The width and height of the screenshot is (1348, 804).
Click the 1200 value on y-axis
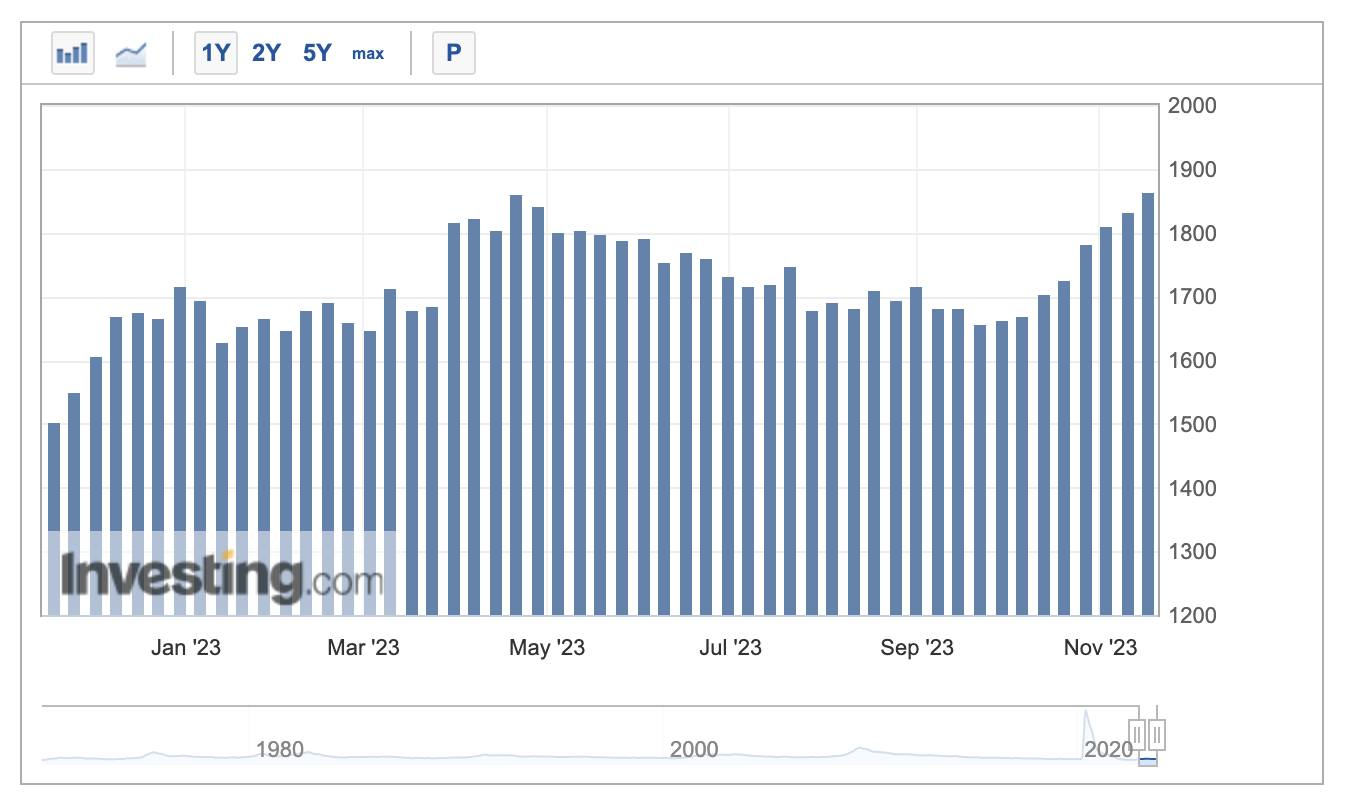(1192, 616)
